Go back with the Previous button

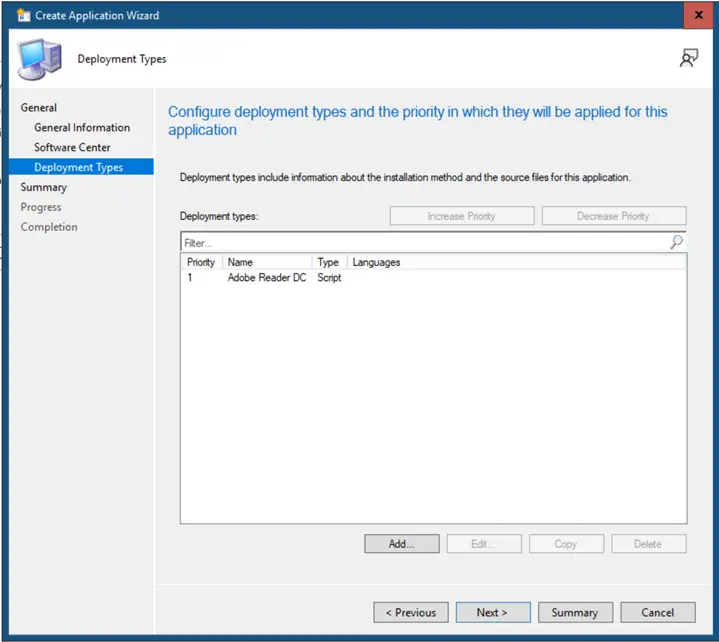click(411, 613)
